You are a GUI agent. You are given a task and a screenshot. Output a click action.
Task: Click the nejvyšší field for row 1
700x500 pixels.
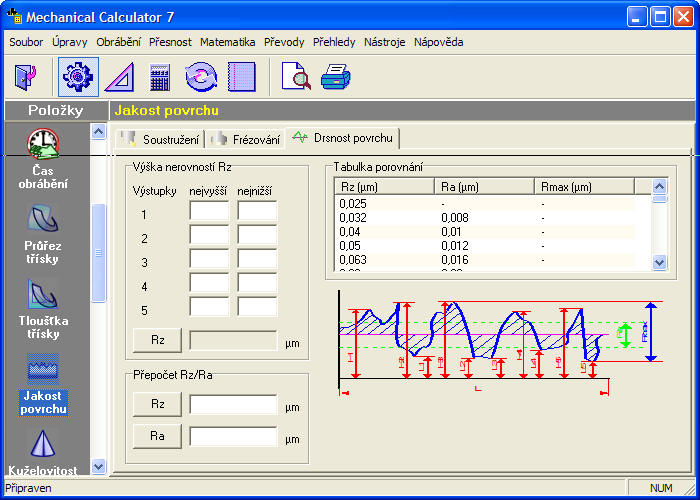click(209, 211)
